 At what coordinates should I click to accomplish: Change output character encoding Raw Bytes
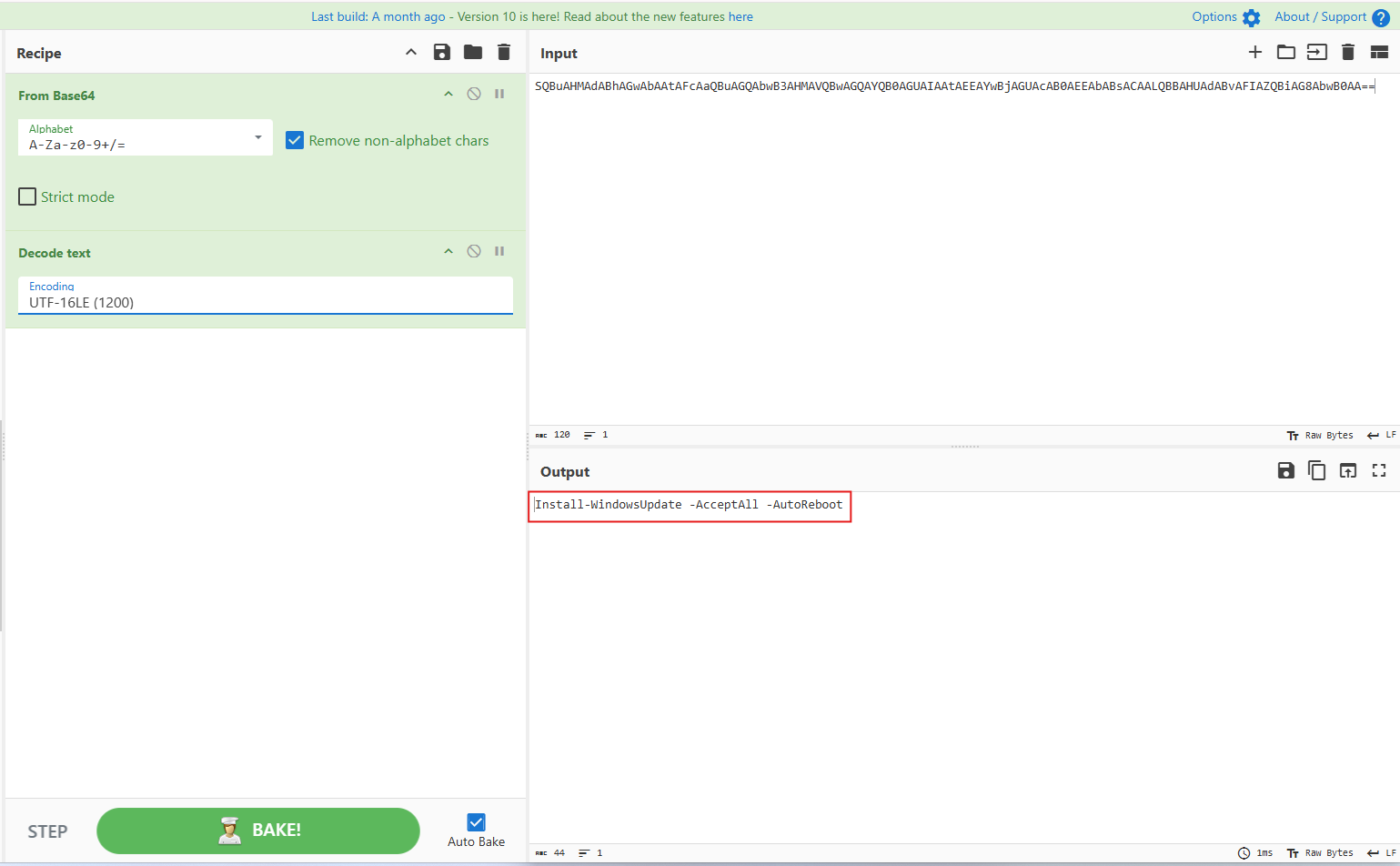coord(1320,853)
